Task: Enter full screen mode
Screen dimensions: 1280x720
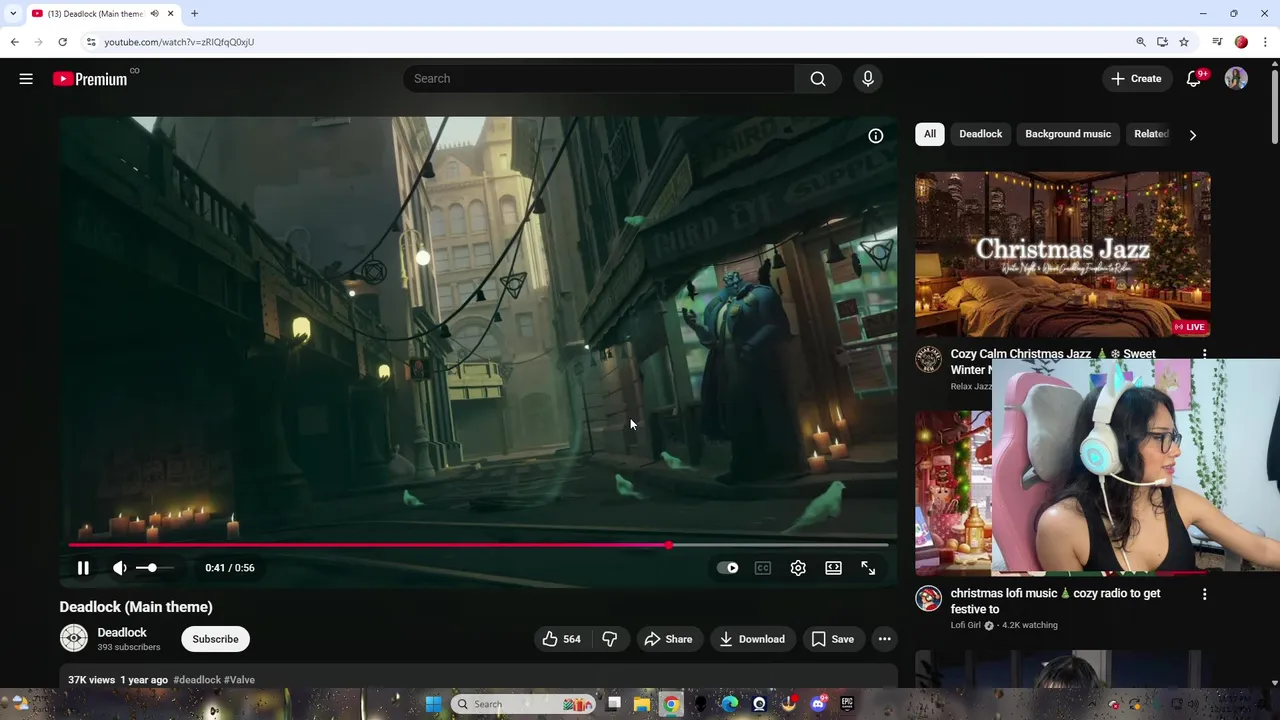Action: pos(868,568)
